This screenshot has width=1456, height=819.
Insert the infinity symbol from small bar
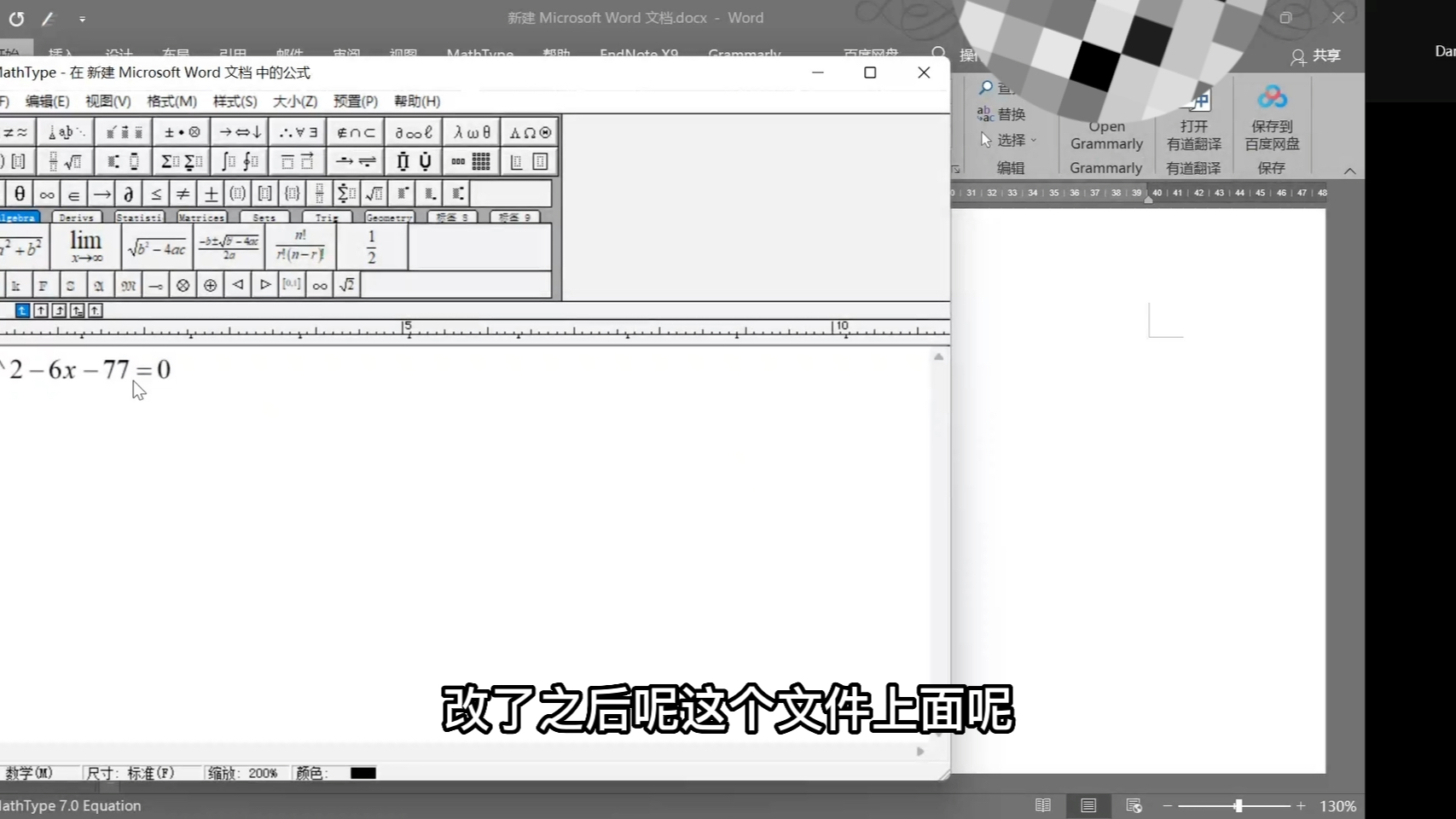click(x=47, y=194)
